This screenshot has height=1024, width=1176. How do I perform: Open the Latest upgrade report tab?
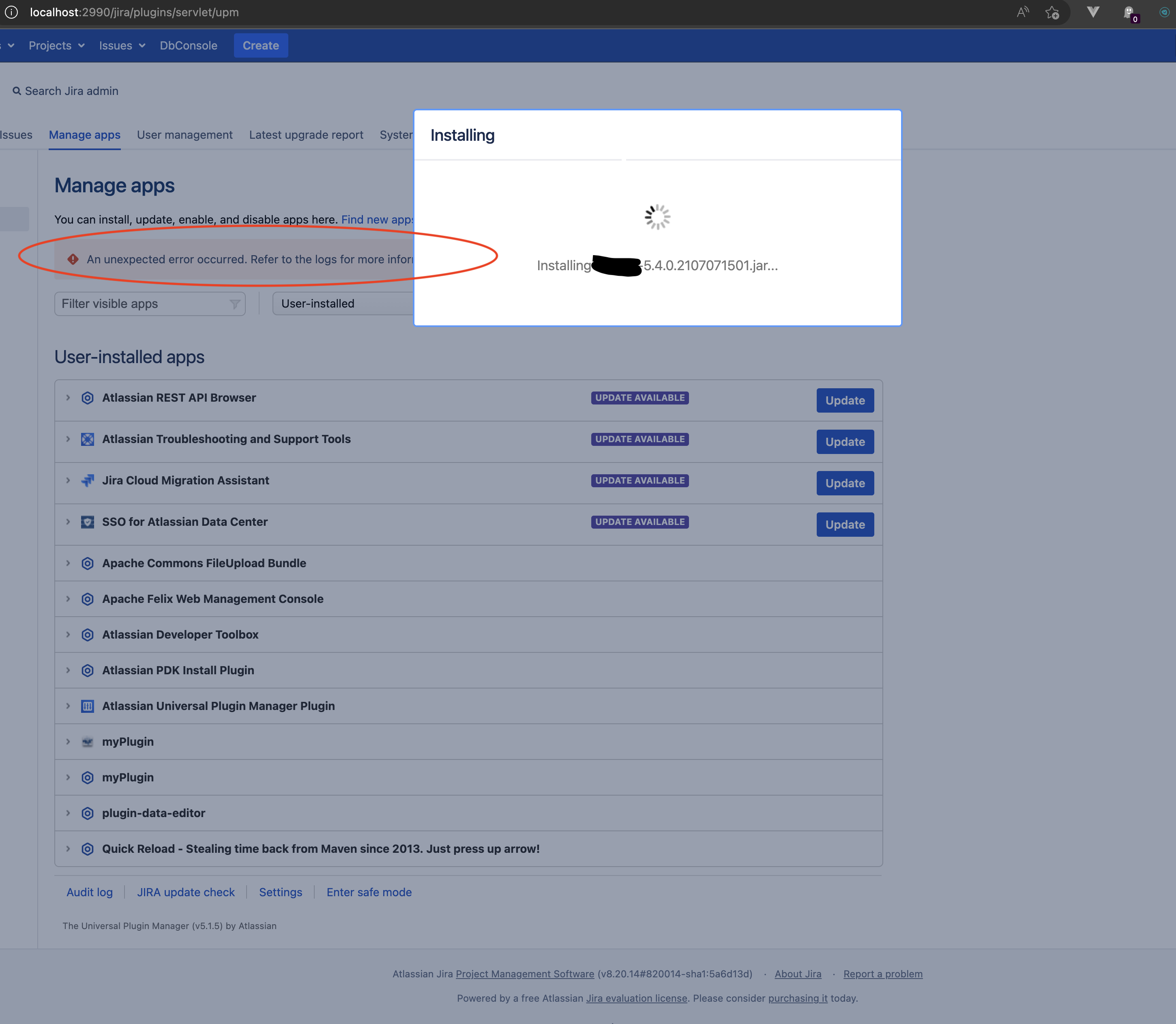click(306, 135)
